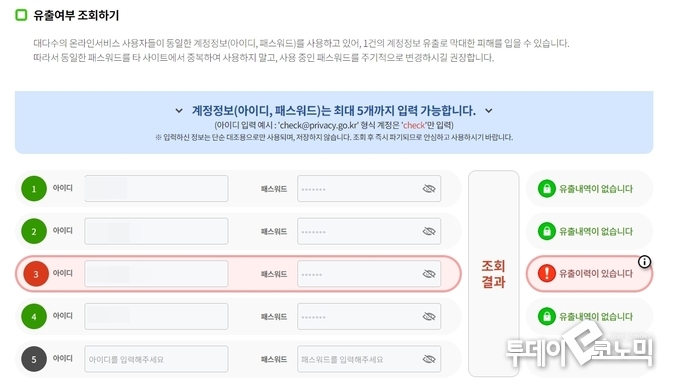Click the green lock icon in row 1 result
Viewport: 680px width, 392px height.
point(547,189)
